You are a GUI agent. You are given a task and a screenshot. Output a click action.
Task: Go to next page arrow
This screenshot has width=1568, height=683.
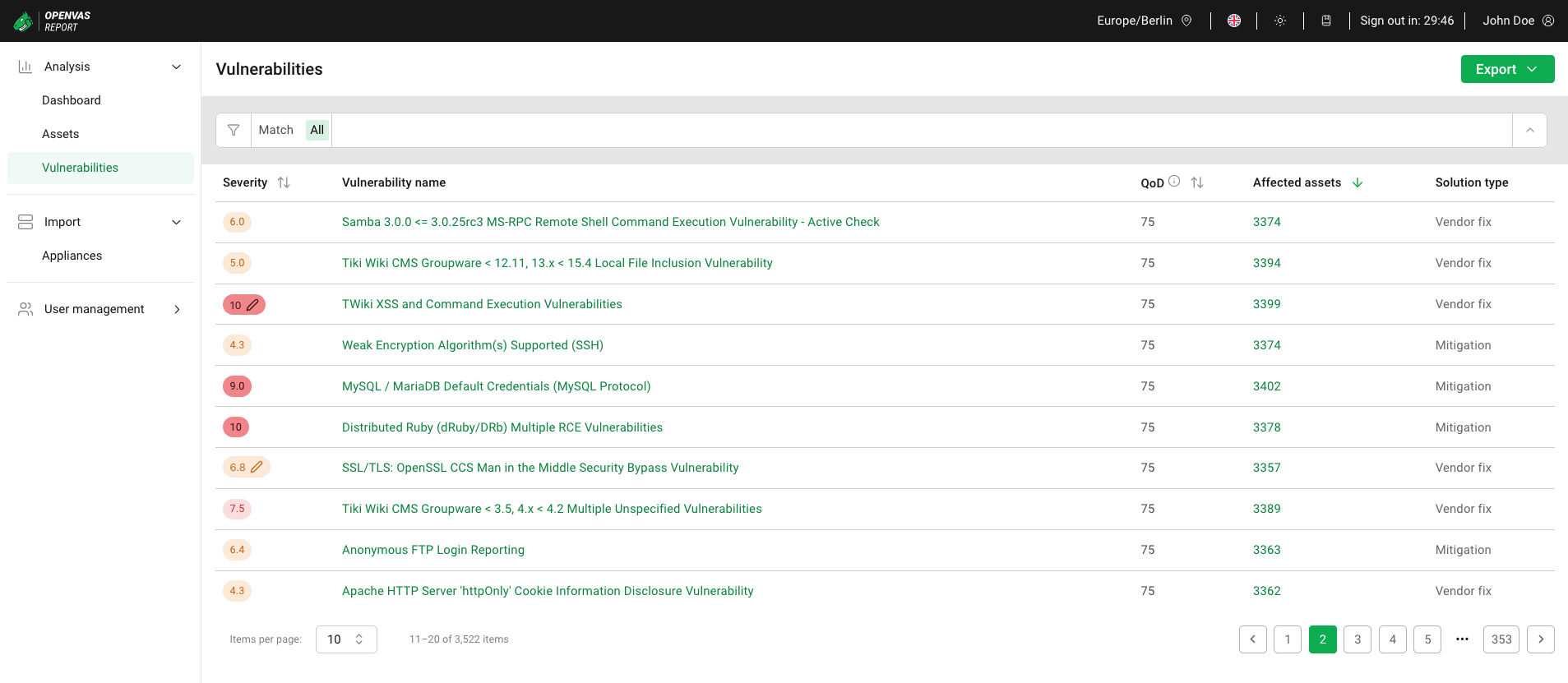[x=1541, y=639]
